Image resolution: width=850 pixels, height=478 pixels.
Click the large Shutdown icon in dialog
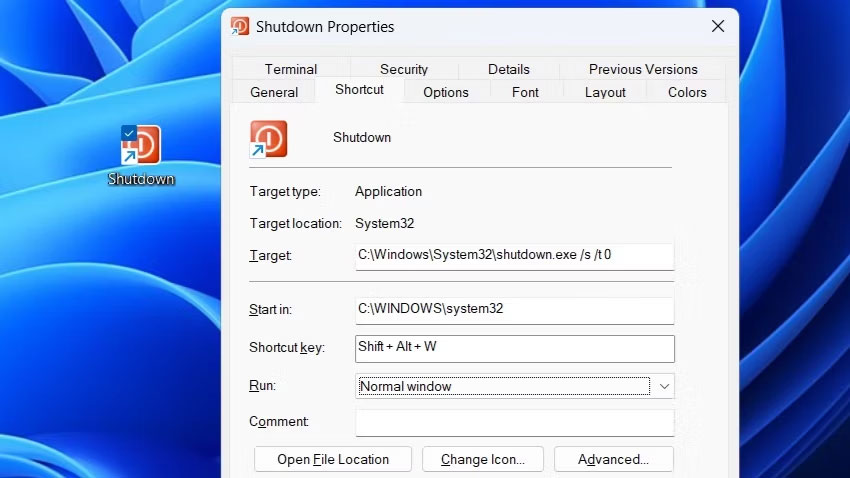click(x=269, y=139)
